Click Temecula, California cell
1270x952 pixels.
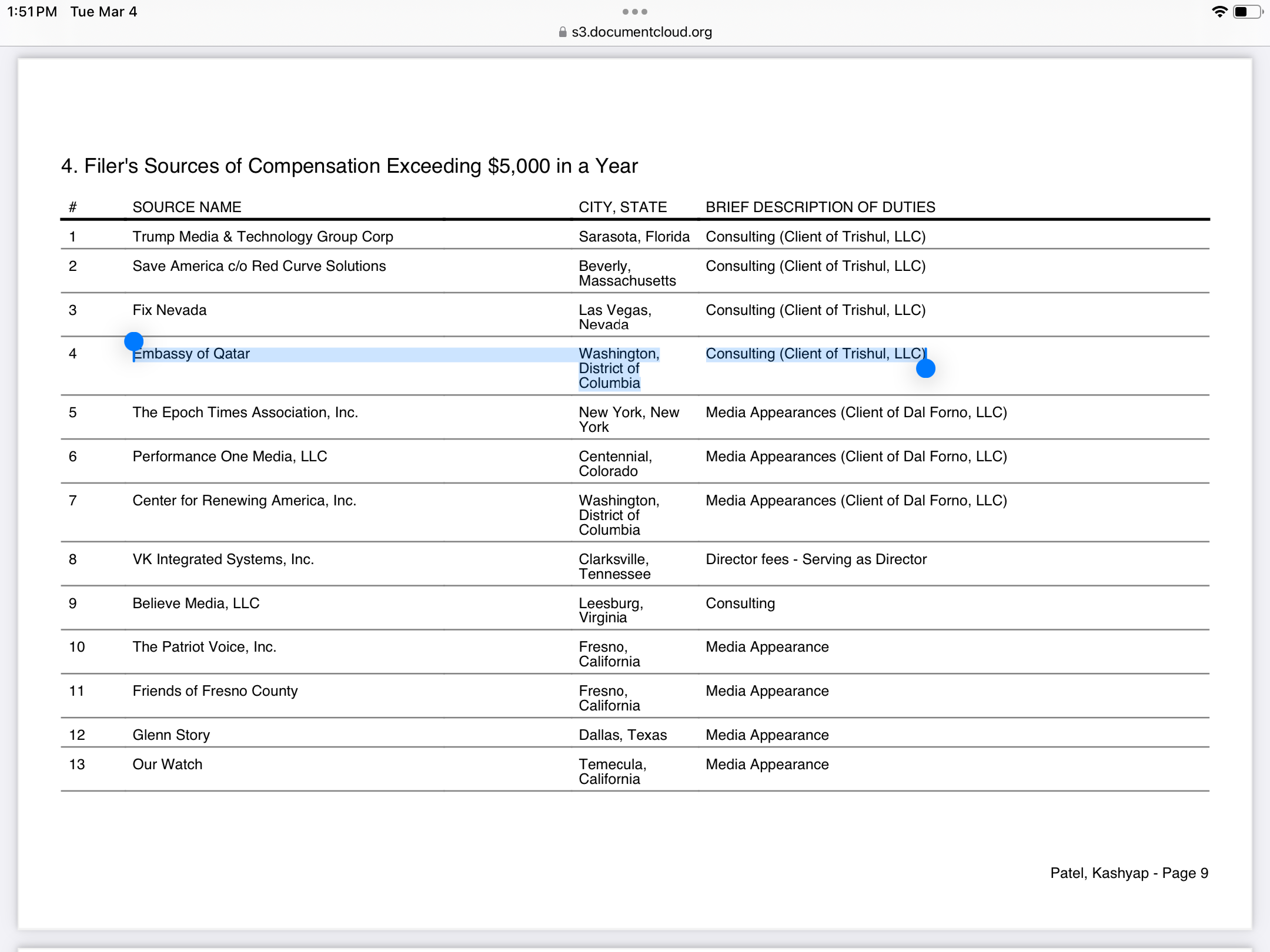pos(613,772)
